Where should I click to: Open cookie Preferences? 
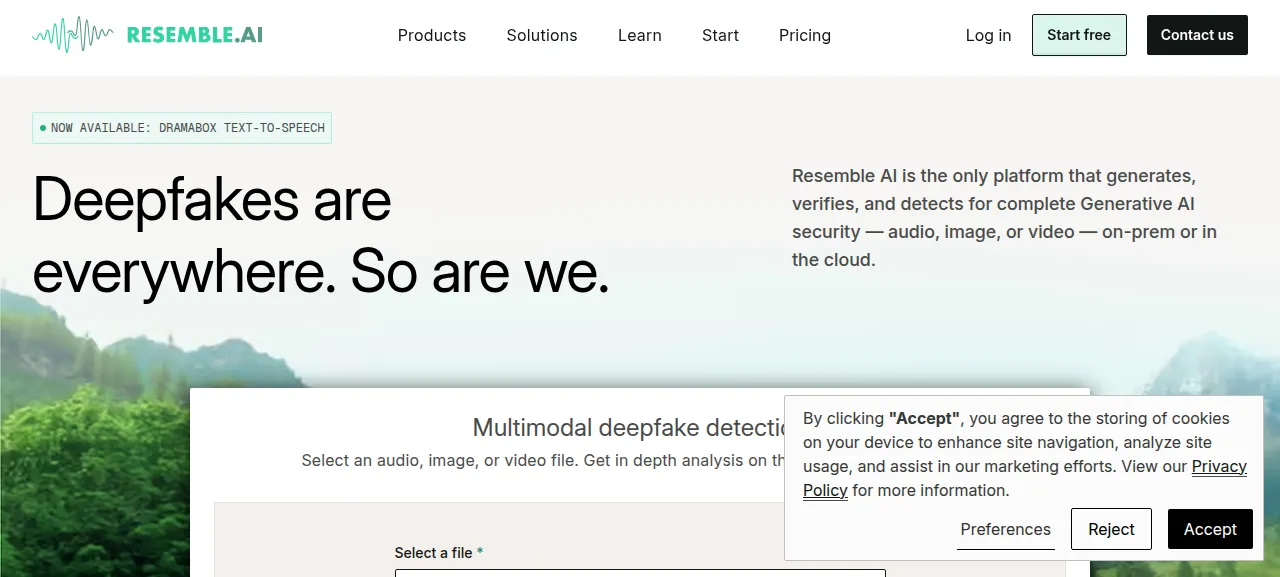point(1006,529)
